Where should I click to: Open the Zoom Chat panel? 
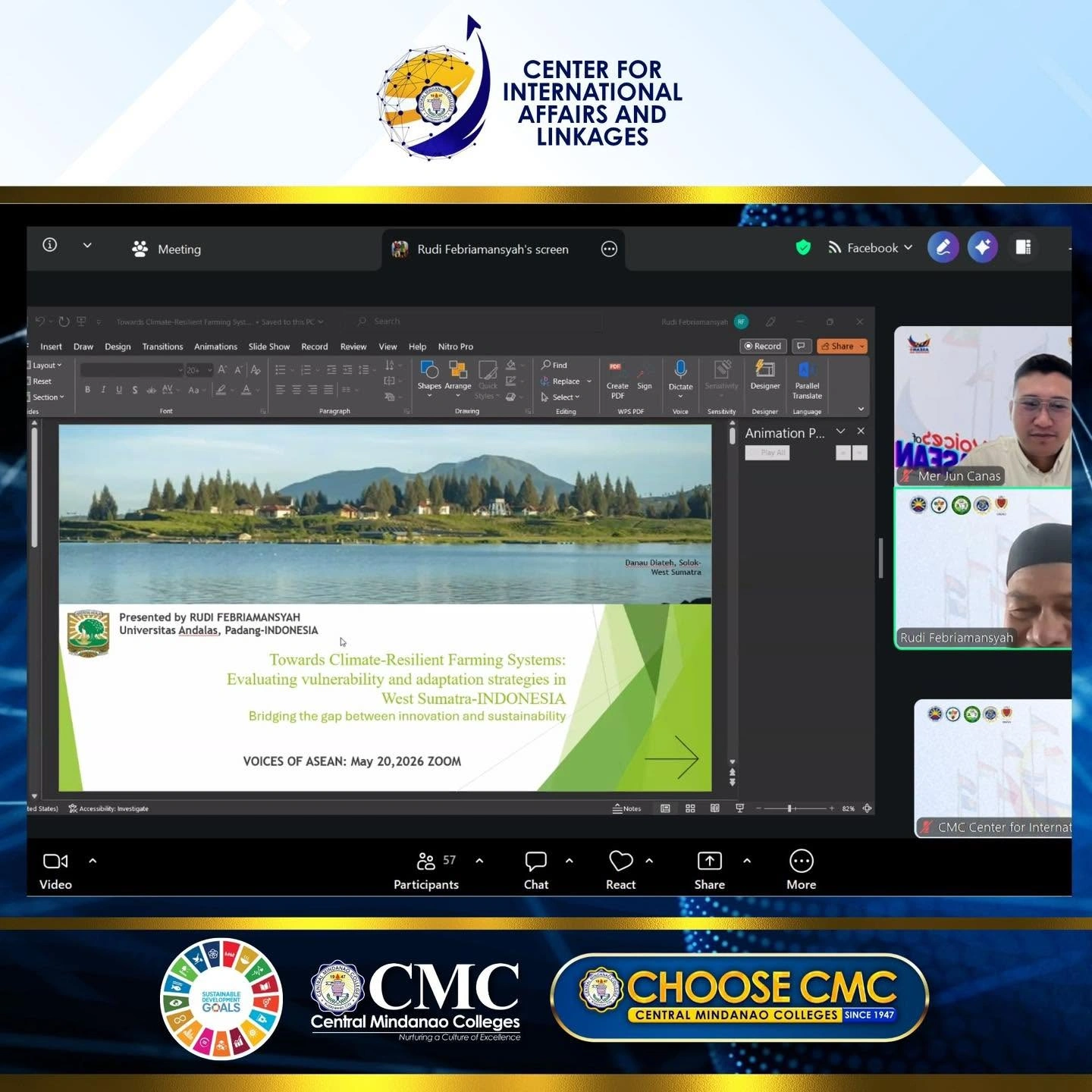[x=536, y=870]
